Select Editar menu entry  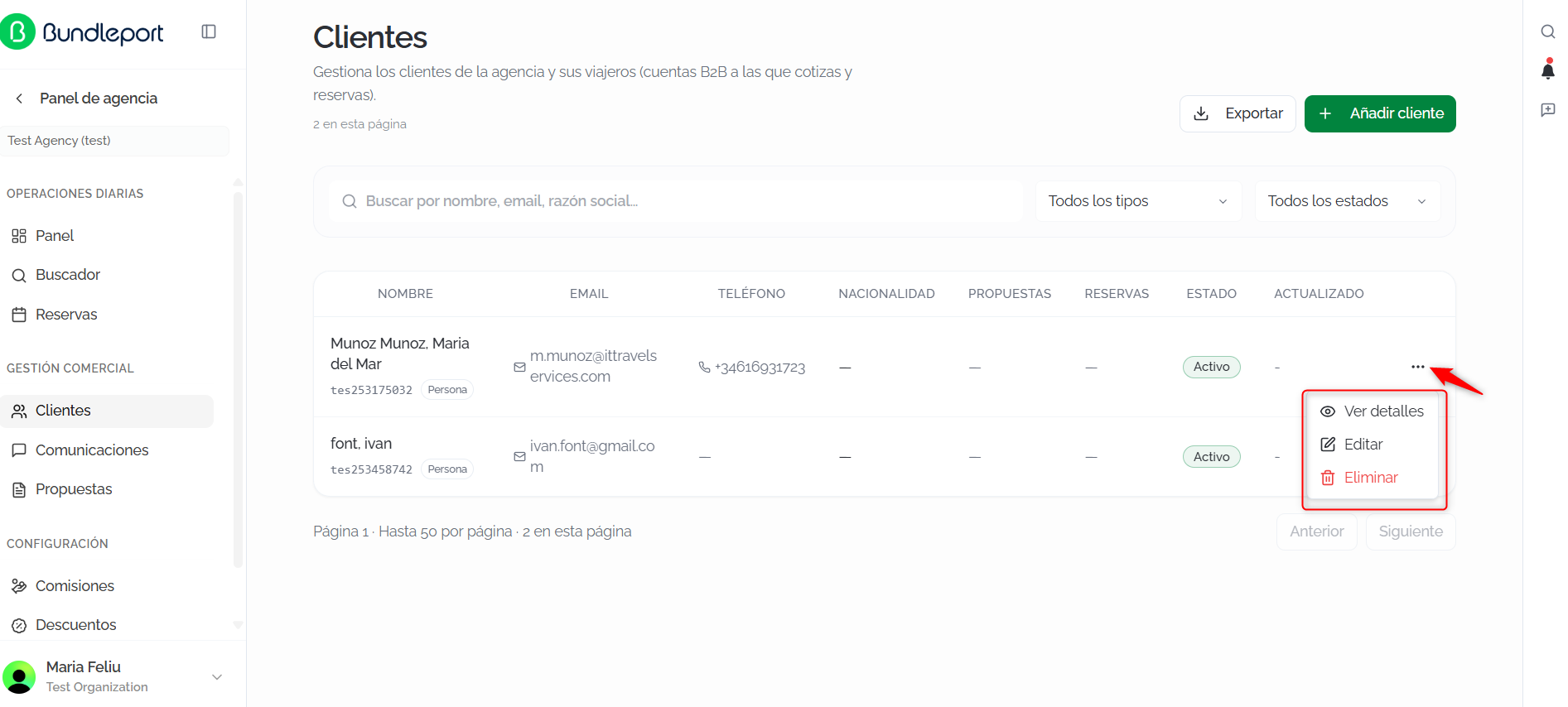[x=1373, y=445]
